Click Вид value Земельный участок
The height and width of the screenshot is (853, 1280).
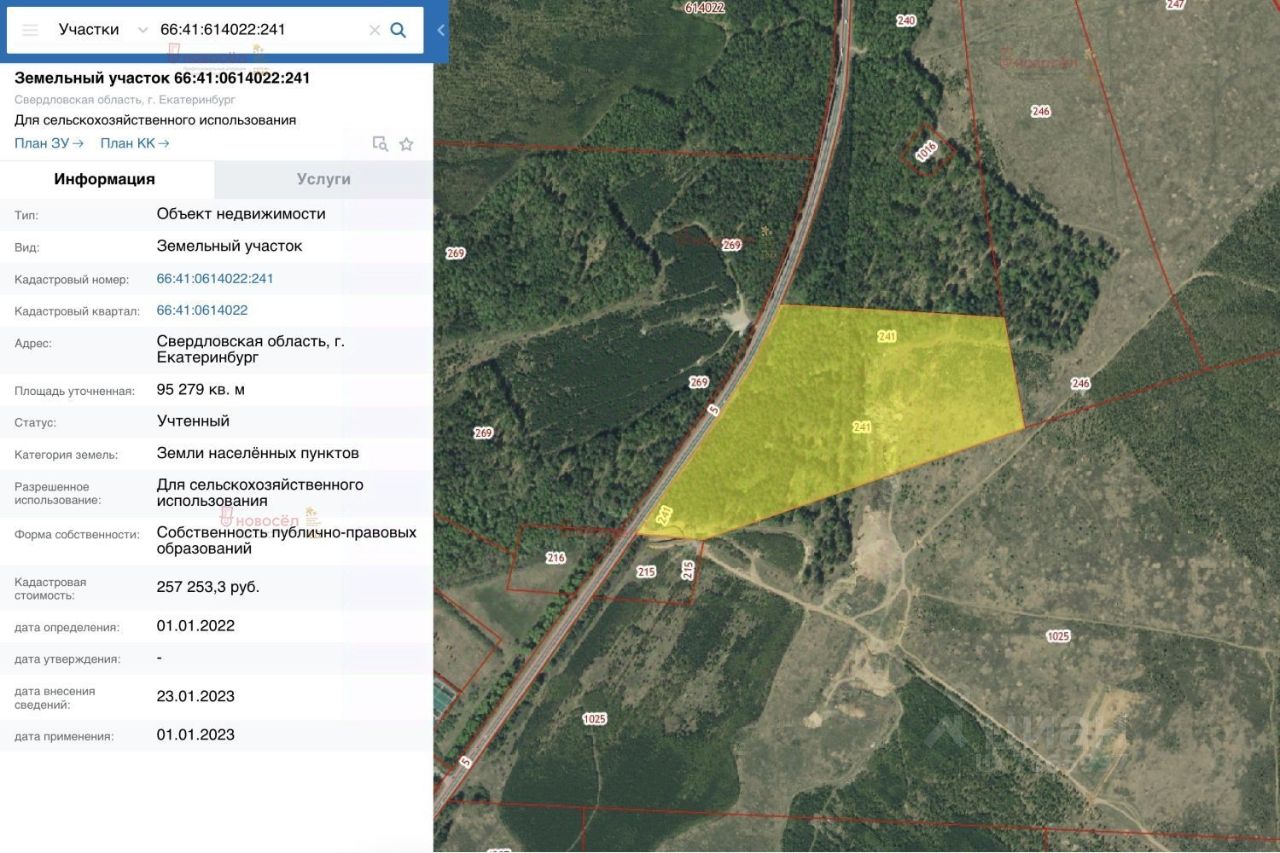229,246
